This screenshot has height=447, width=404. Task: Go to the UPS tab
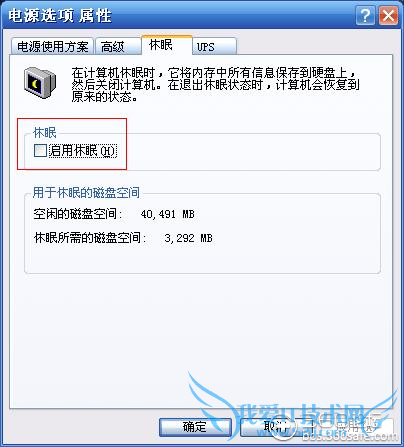(214, 46)
